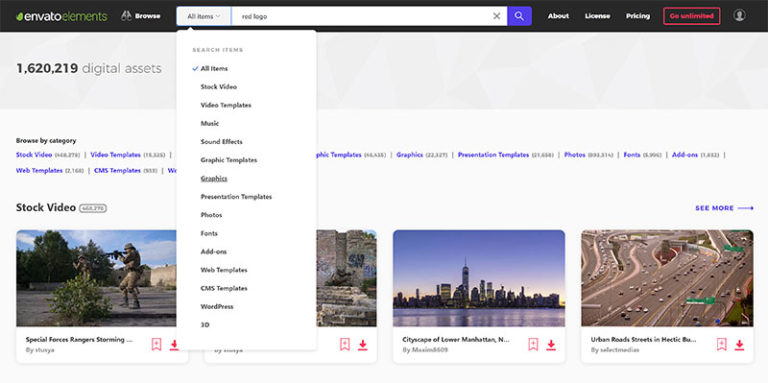Open the License page link

(597, 16)
